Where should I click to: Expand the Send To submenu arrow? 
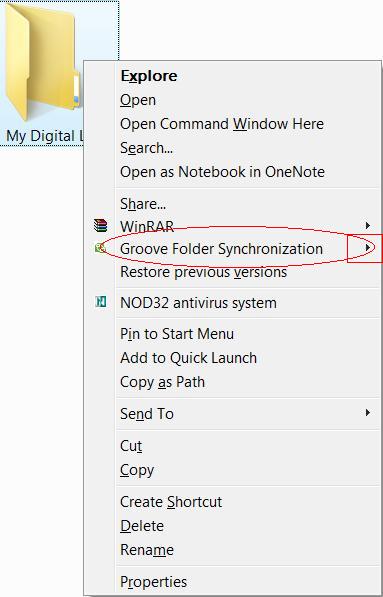pos(367,413)
